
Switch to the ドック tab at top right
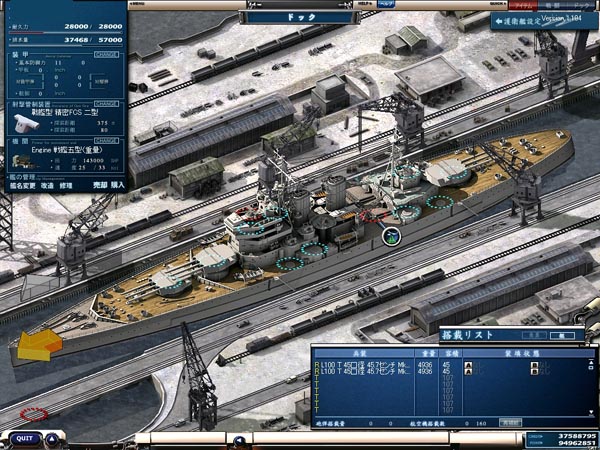(x=582, y=5)
